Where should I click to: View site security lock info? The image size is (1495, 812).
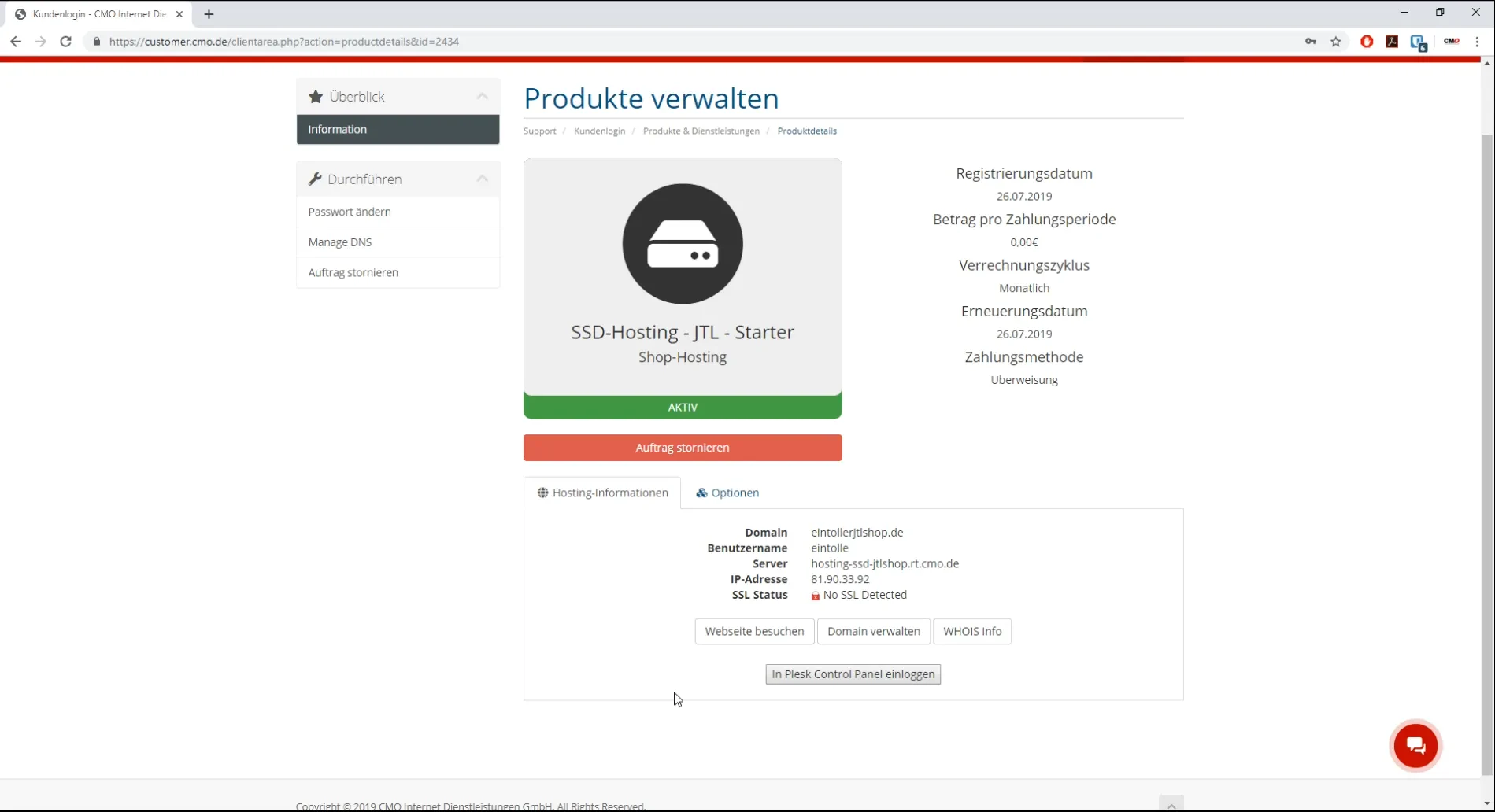coord(97,42)
